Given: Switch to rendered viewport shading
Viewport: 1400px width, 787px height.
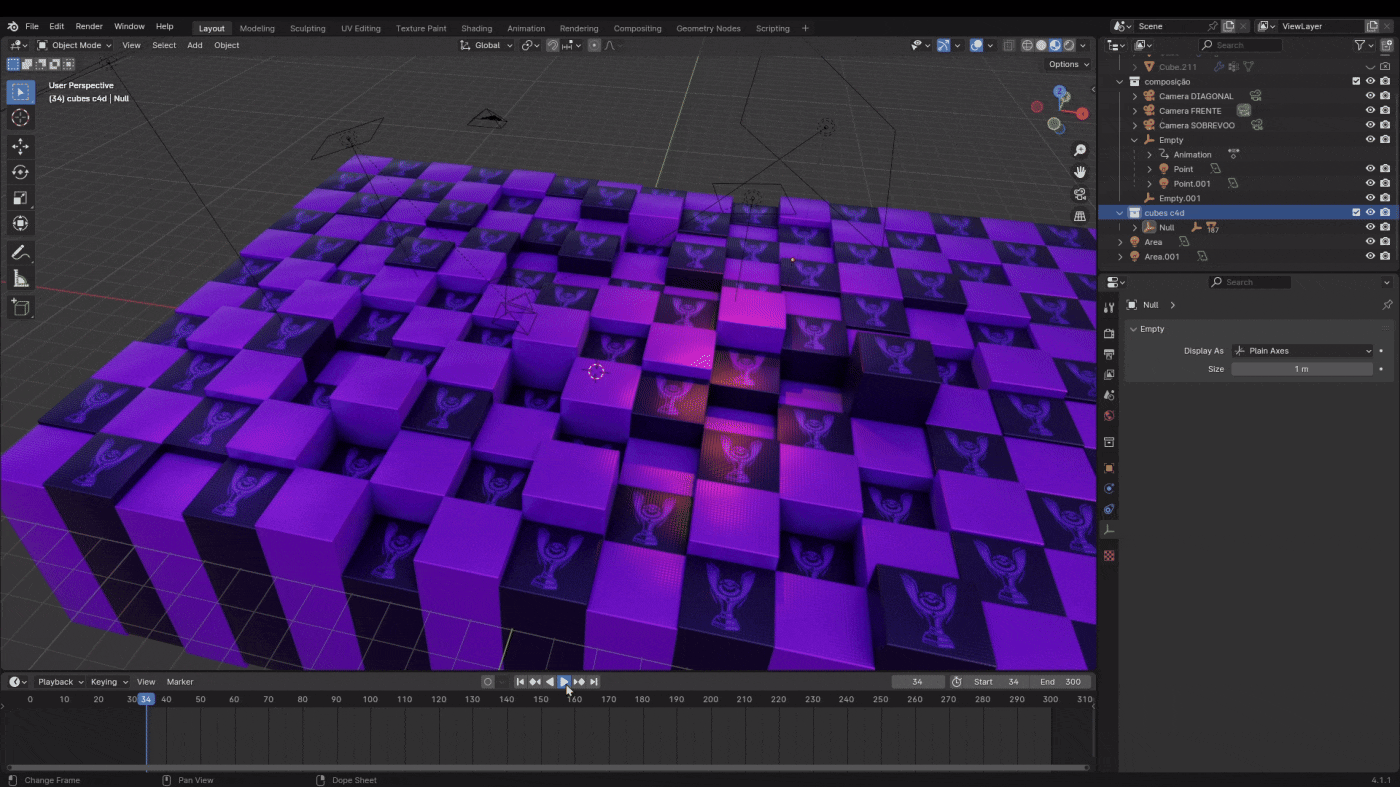Looking at the screenshot, I should (x=1069, y=45).
